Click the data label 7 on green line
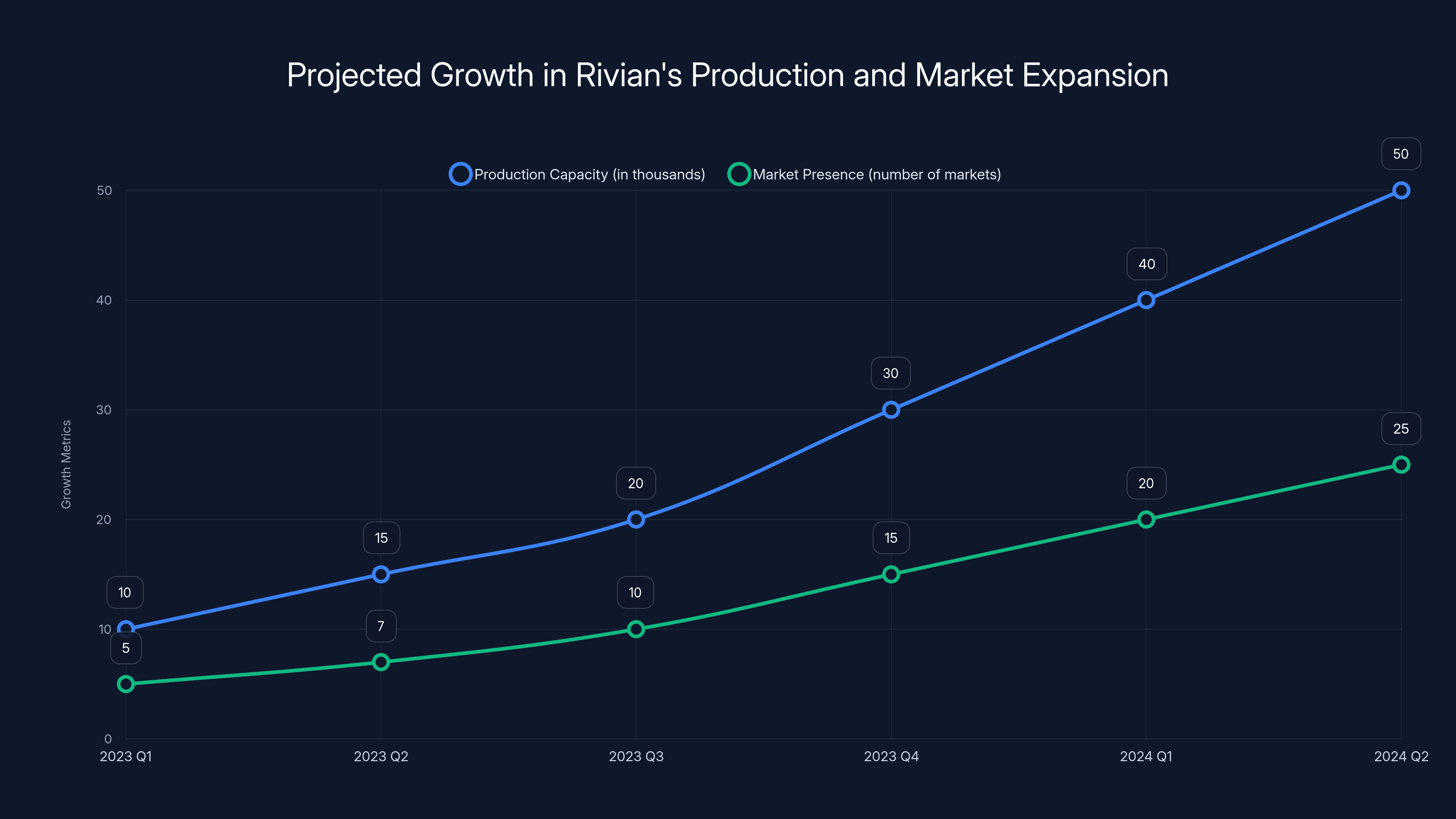The width and height of the screenshot is (1456, 819). (x=381, y=626)
